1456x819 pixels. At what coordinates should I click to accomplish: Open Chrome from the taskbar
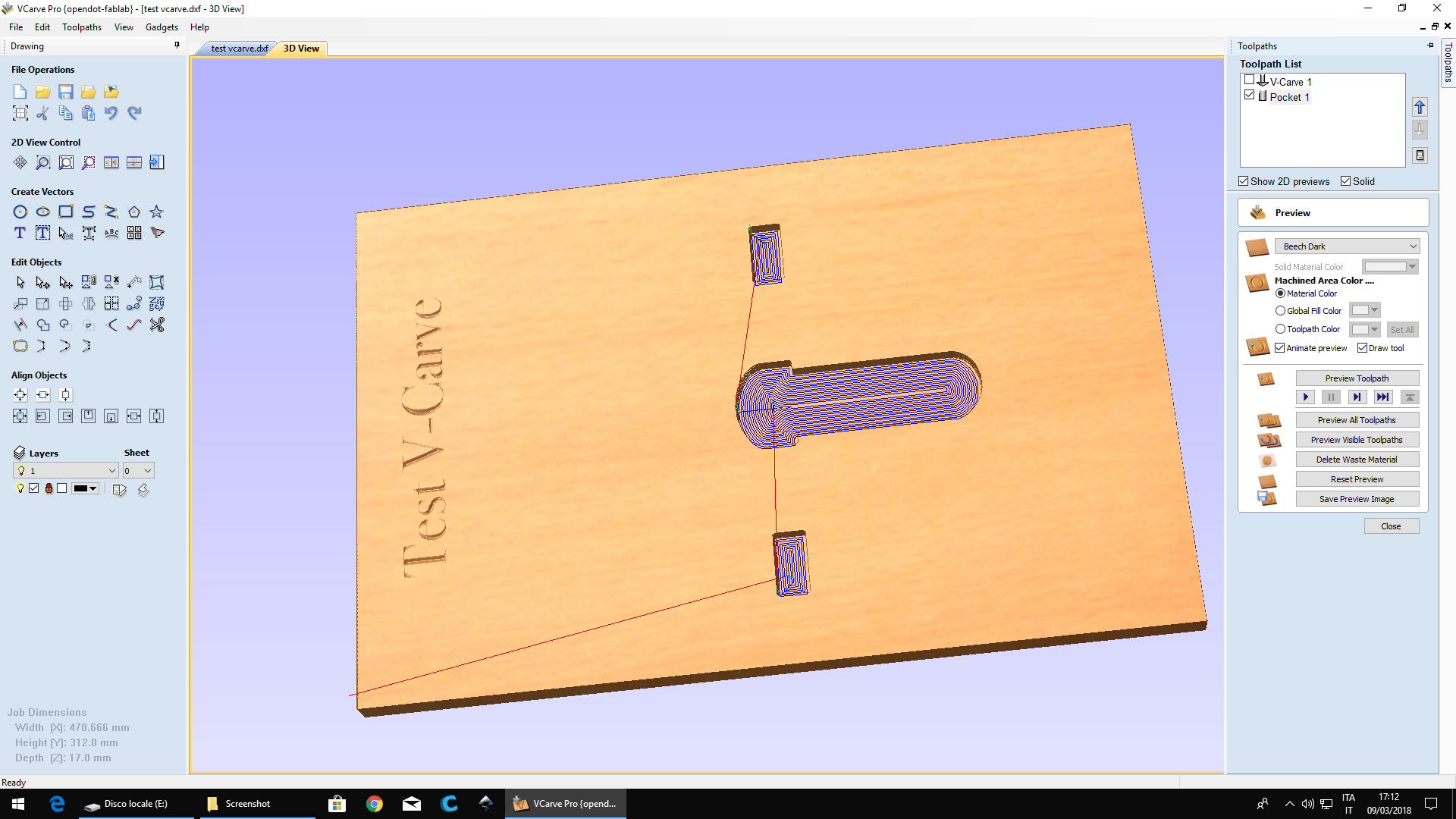coord(375,804)
